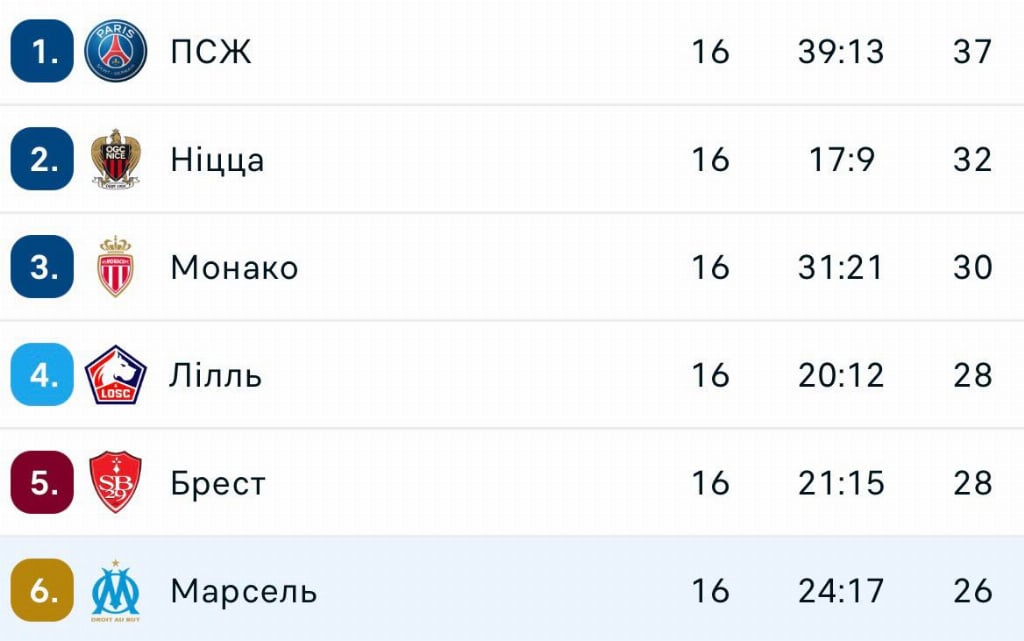1024x641 pixels.
Task: Click PSG's 39:13 goal difference
Action: (841, 52)
